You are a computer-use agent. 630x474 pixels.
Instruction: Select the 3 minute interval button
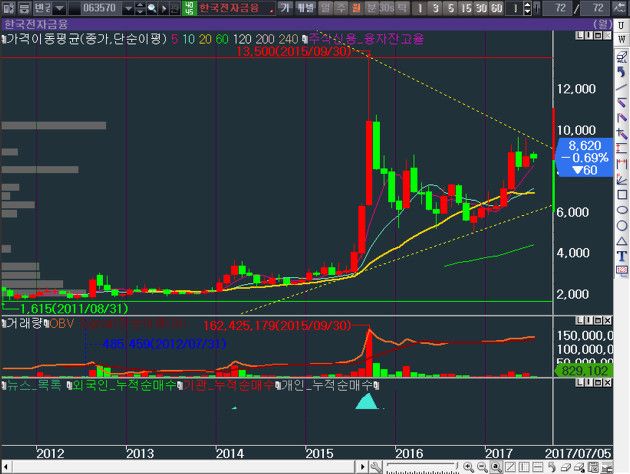[436, 8]
